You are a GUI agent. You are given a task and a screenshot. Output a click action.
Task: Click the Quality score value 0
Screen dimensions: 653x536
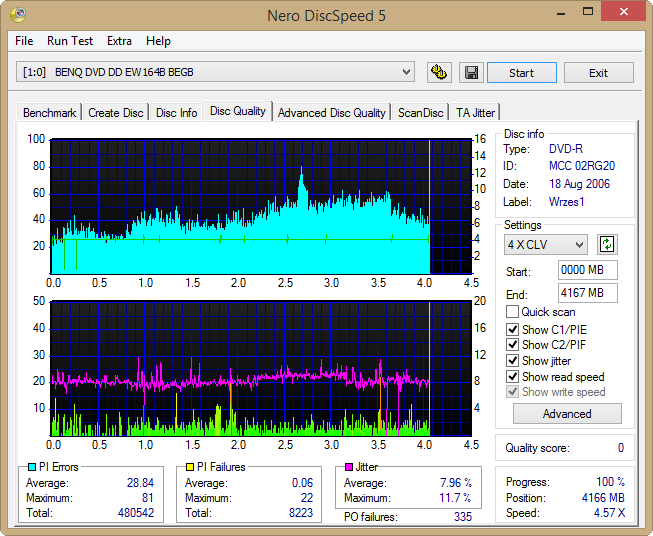coord(621,448)
